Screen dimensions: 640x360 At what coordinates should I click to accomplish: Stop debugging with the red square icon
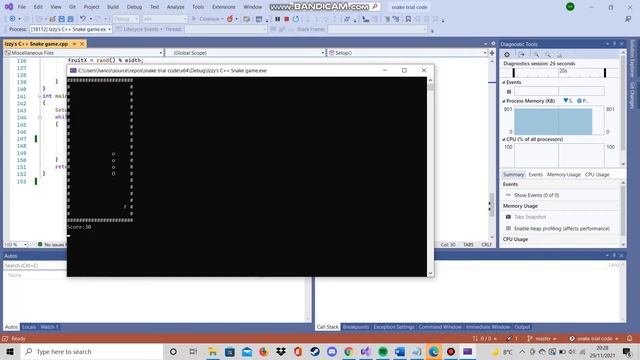click(287, 19)
